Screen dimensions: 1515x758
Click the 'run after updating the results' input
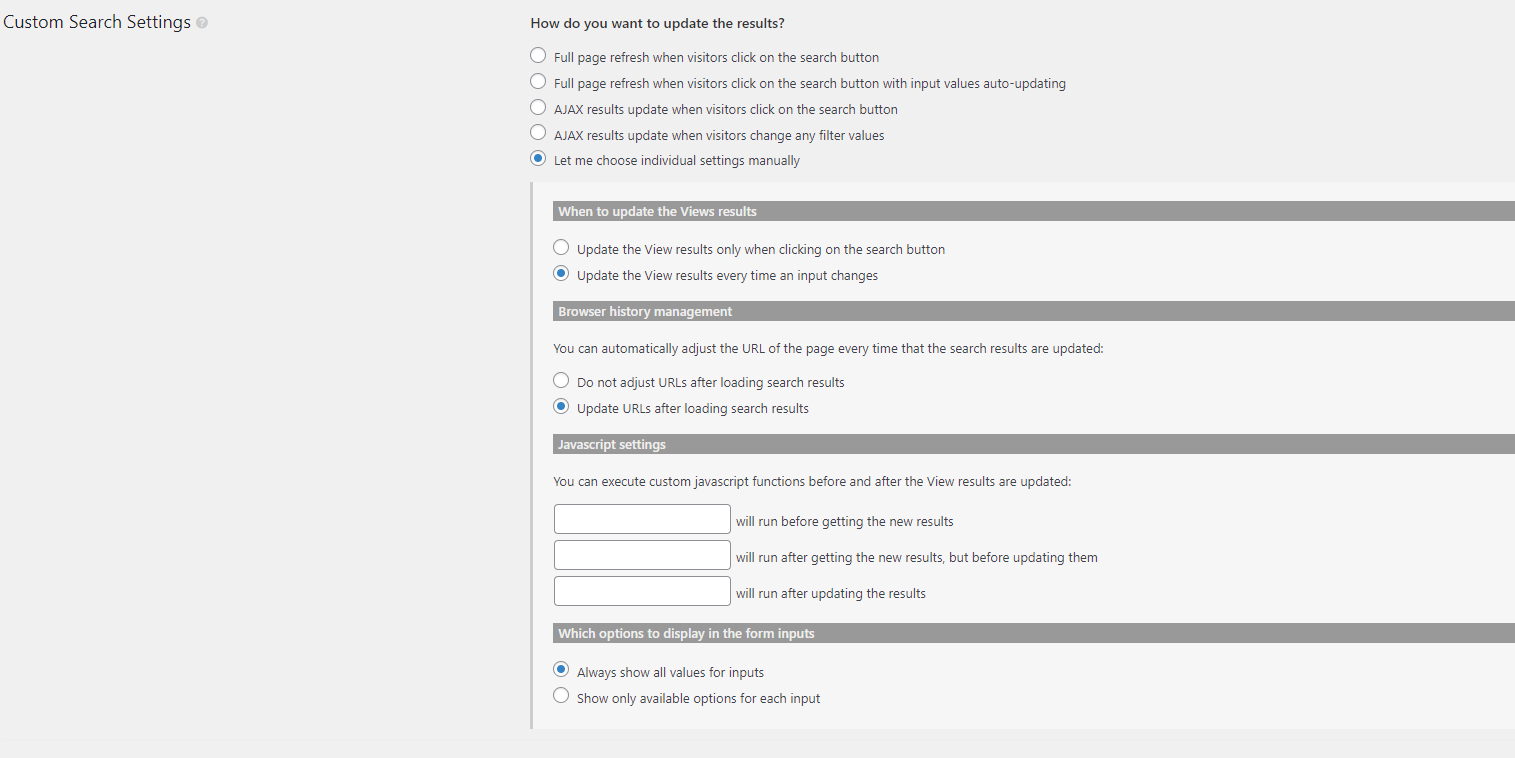pyautogui.click(x=642, y=591)
